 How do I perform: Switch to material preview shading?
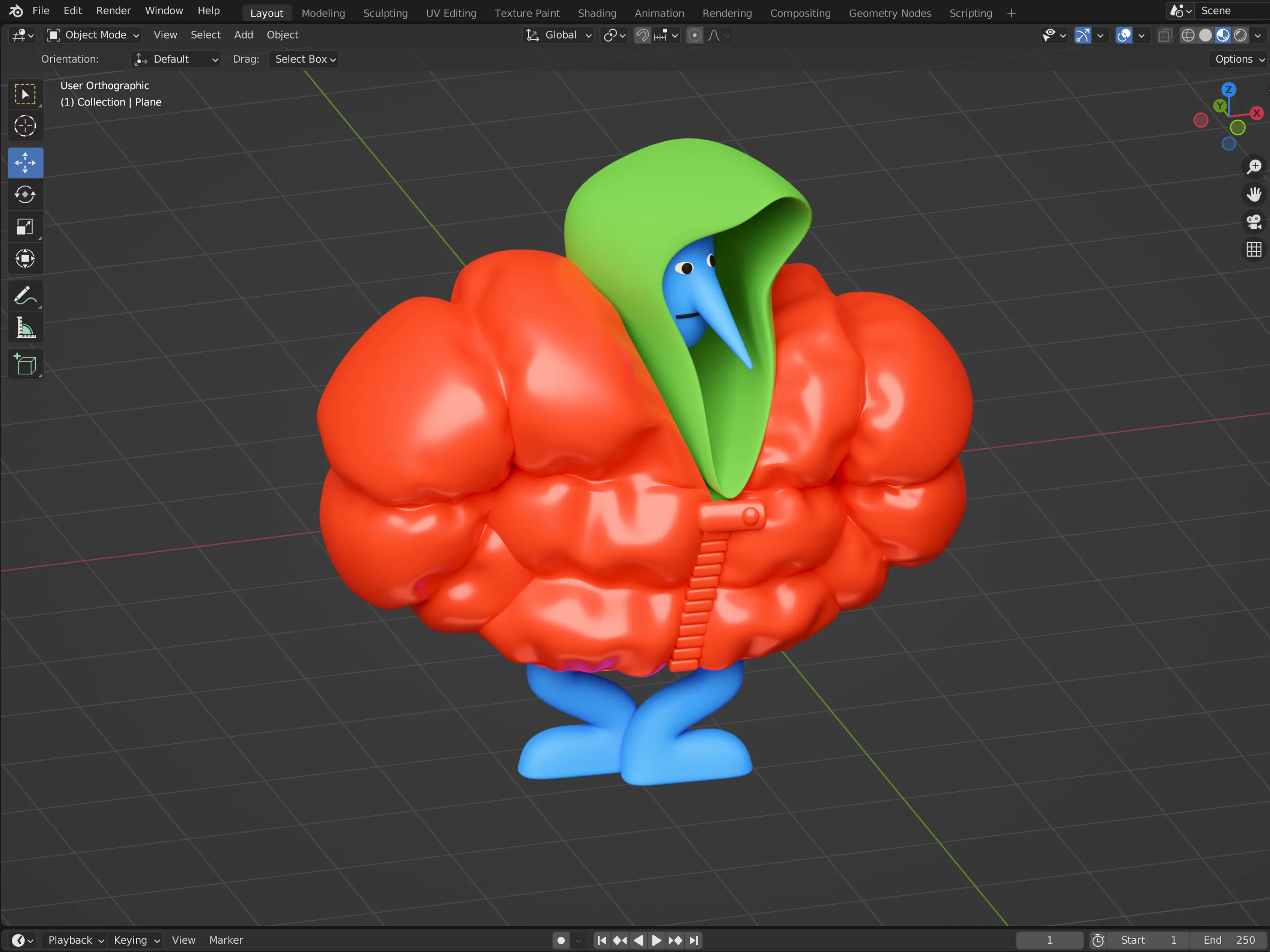[1223, 36]
